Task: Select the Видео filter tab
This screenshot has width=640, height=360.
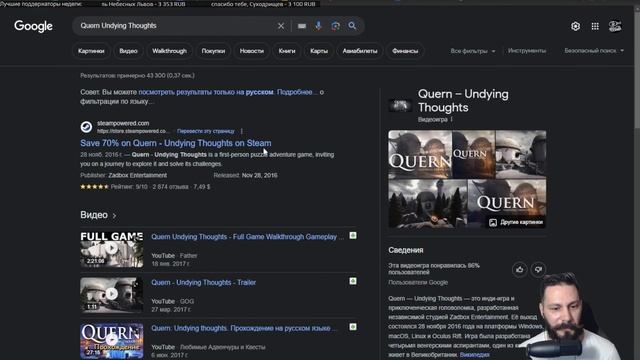Action: (128, 51)
